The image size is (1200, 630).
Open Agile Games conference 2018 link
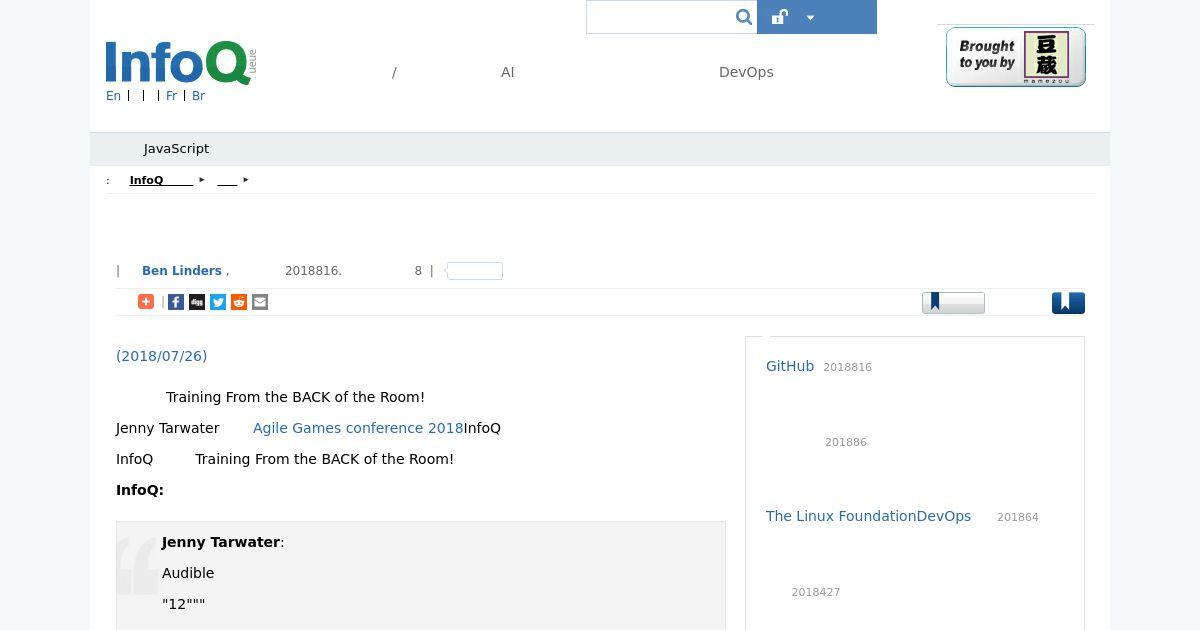coord(358,428)
